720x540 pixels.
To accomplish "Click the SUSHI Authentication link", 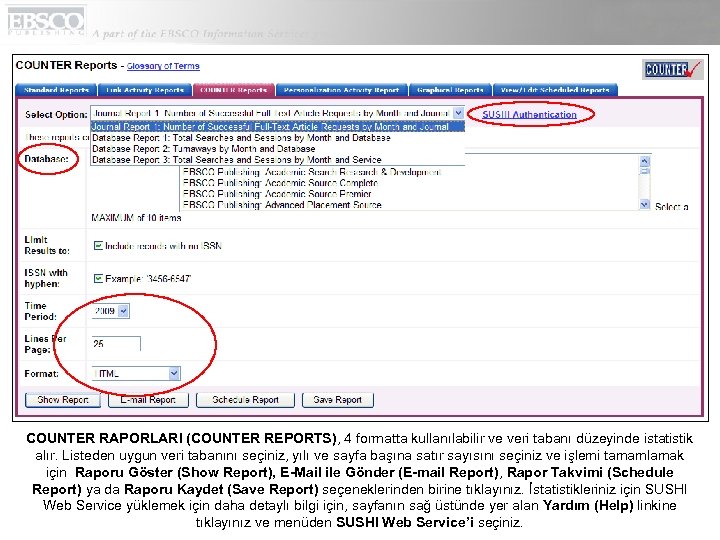I will 529,114.
